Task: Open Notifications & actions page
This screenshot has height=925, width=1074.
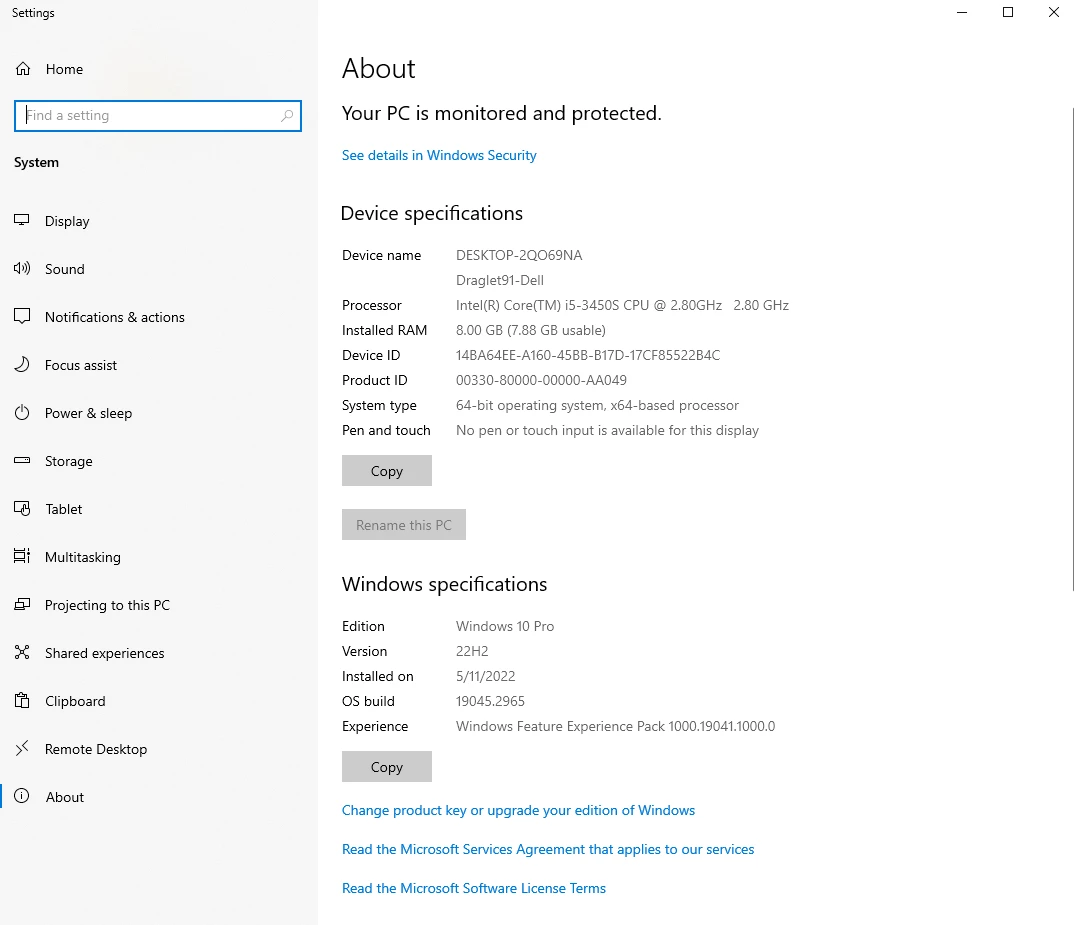Action: (158, 317)
